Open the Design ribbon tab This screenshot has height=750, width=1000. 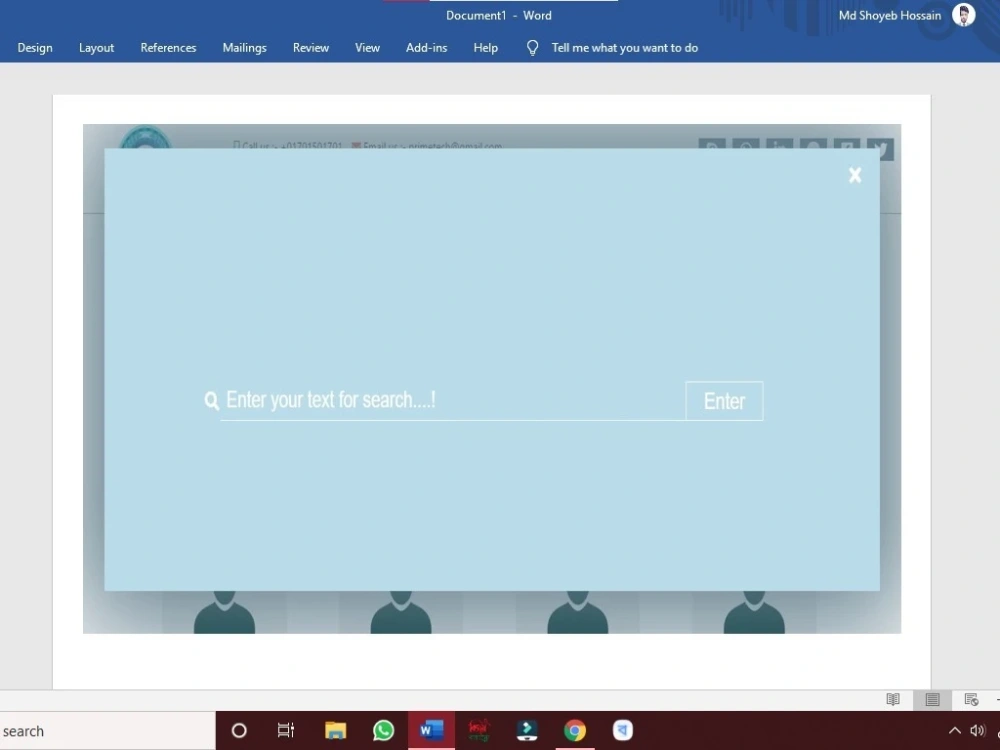pos(35,48)
